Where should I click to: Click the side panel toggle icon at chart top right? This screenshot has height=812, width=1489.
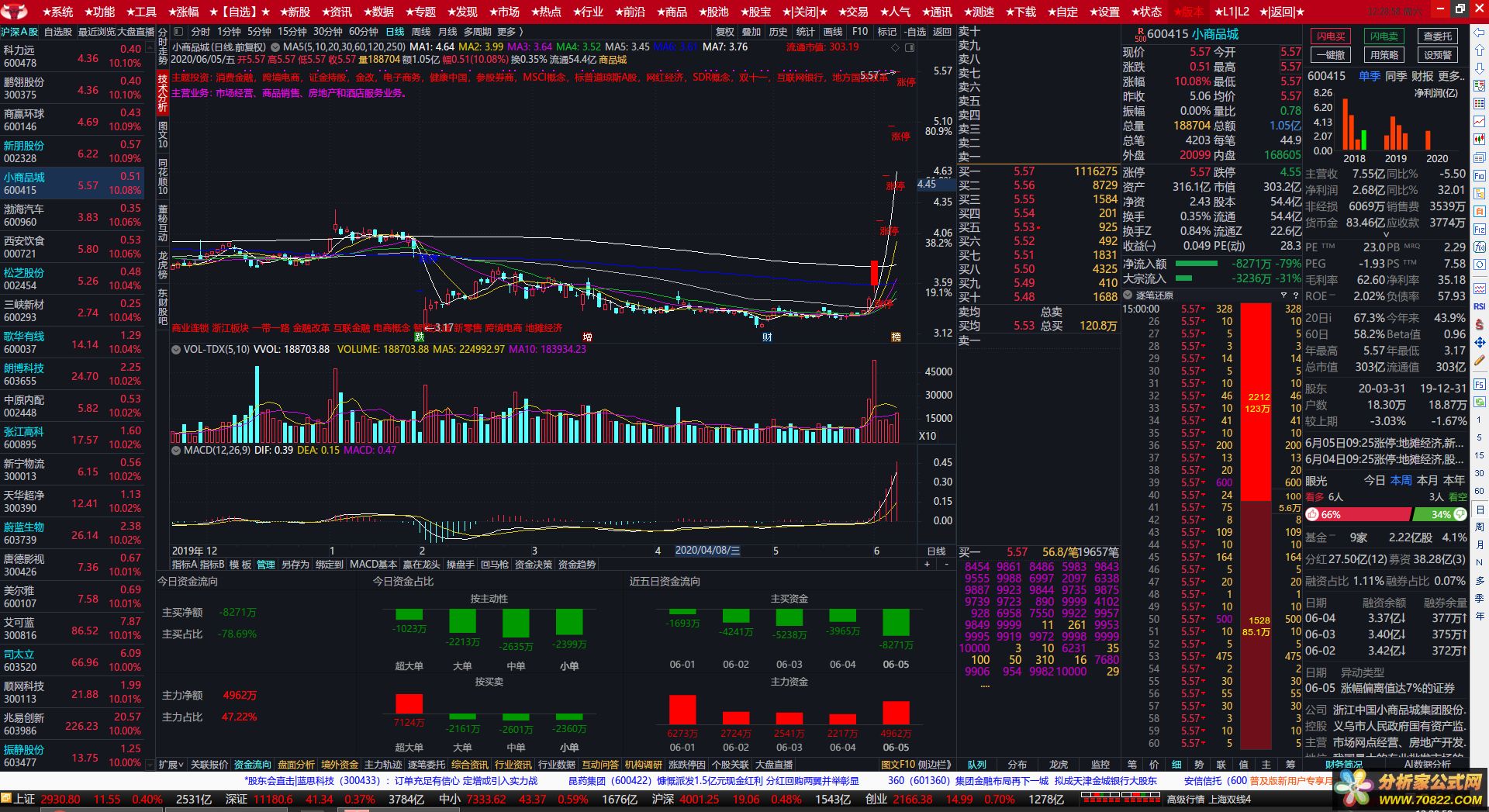(910, 47)
